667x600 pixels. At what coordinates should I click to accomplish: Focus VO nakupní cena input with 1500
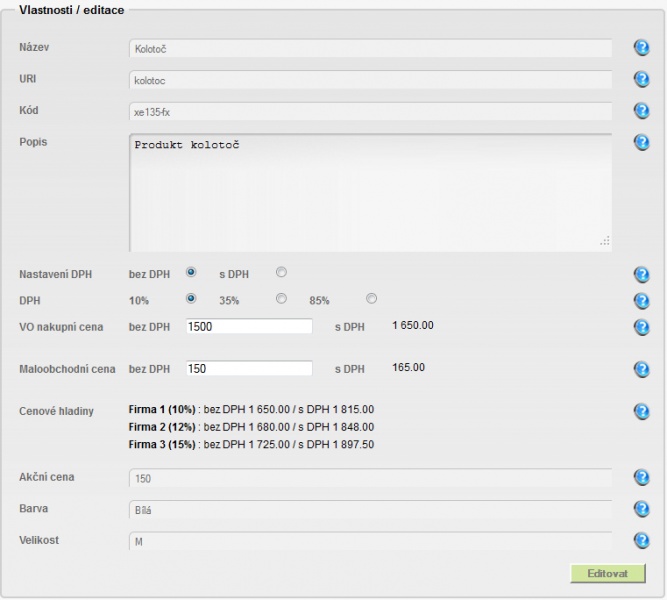(x=249, y=326)
